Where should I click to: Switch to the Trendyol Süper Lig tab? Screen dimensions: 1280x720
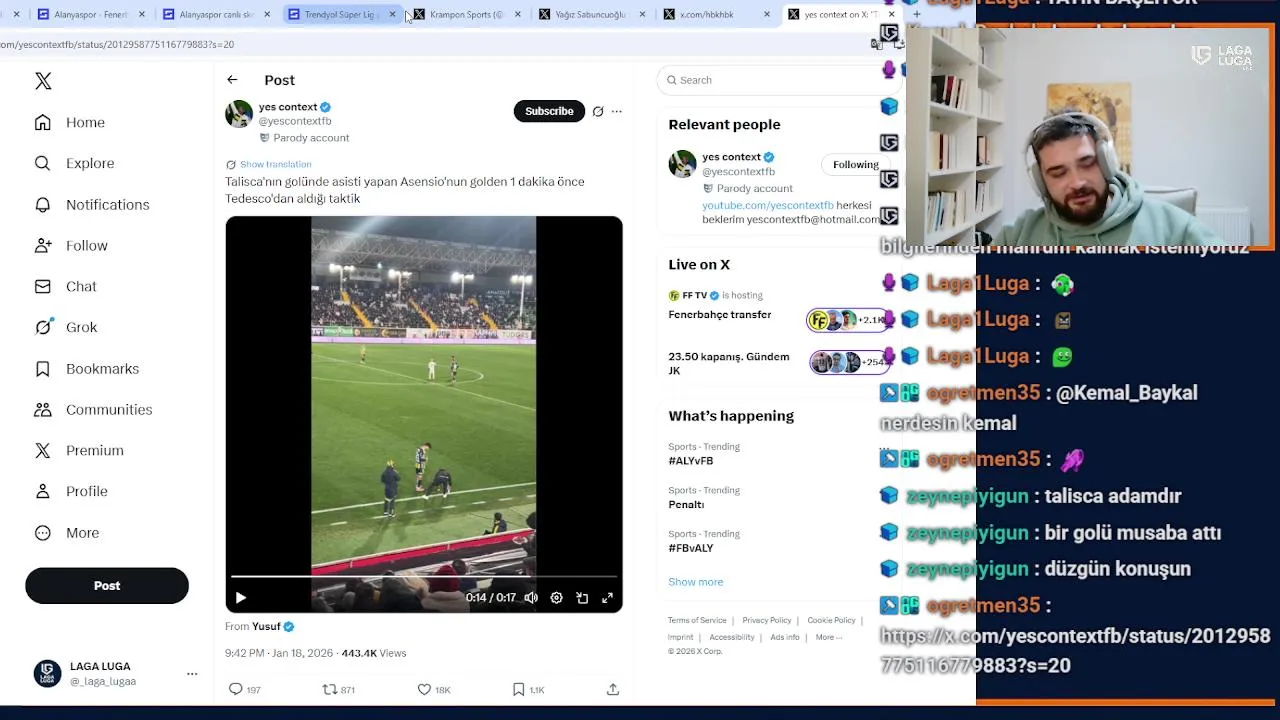pyautogui.click(x=338, y=14)
